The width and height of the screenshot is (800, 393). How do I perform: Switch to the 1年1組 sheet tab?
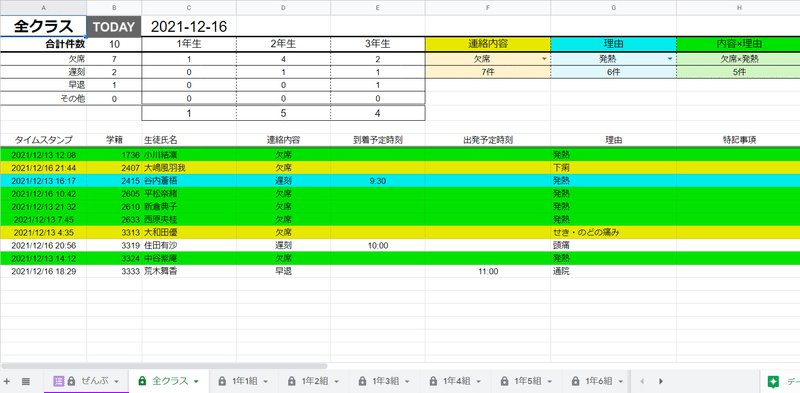[x=244, y=381]
